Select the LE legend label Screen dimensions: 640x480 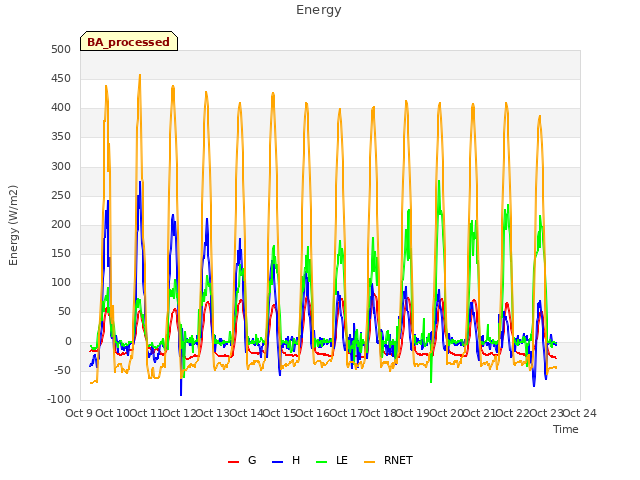342,460
